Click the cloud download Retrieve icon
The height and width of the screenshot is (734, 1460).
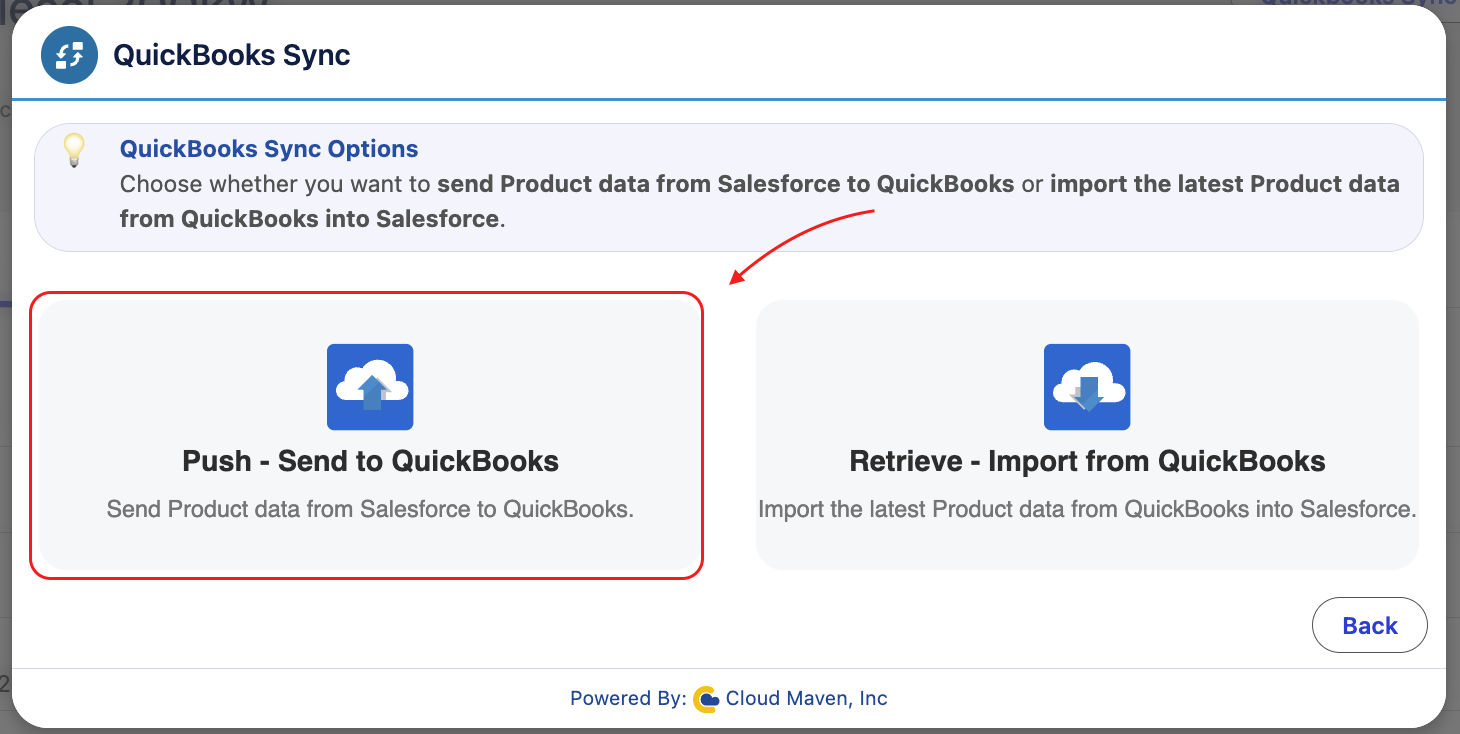(x=1087, y=387)
